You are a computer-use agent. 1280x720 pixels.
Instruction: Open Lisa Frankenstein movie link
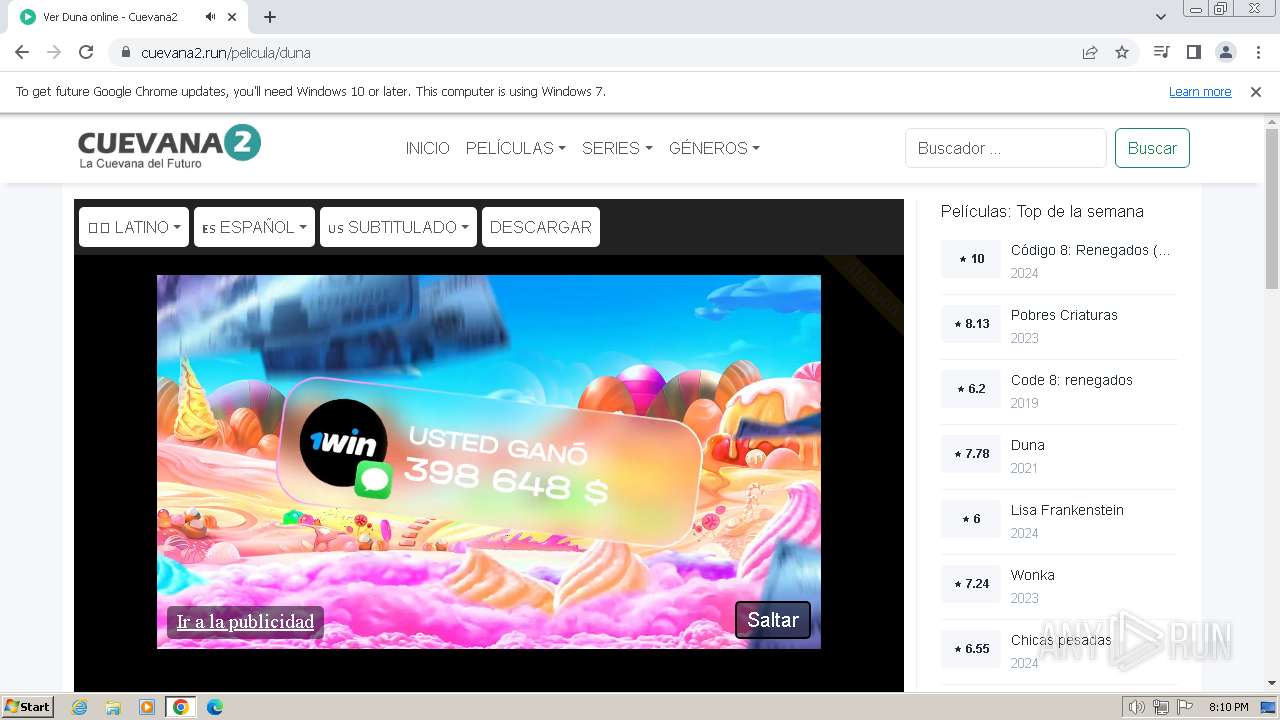point(1067,510)
